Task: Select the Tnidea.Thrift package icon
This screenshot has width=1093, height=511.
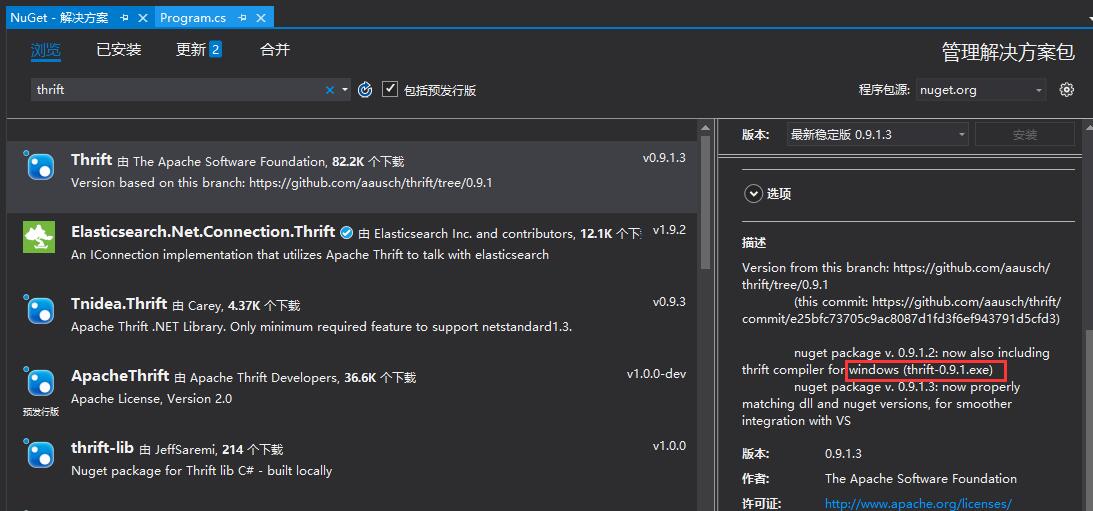Action: click(x=40, y=310)
